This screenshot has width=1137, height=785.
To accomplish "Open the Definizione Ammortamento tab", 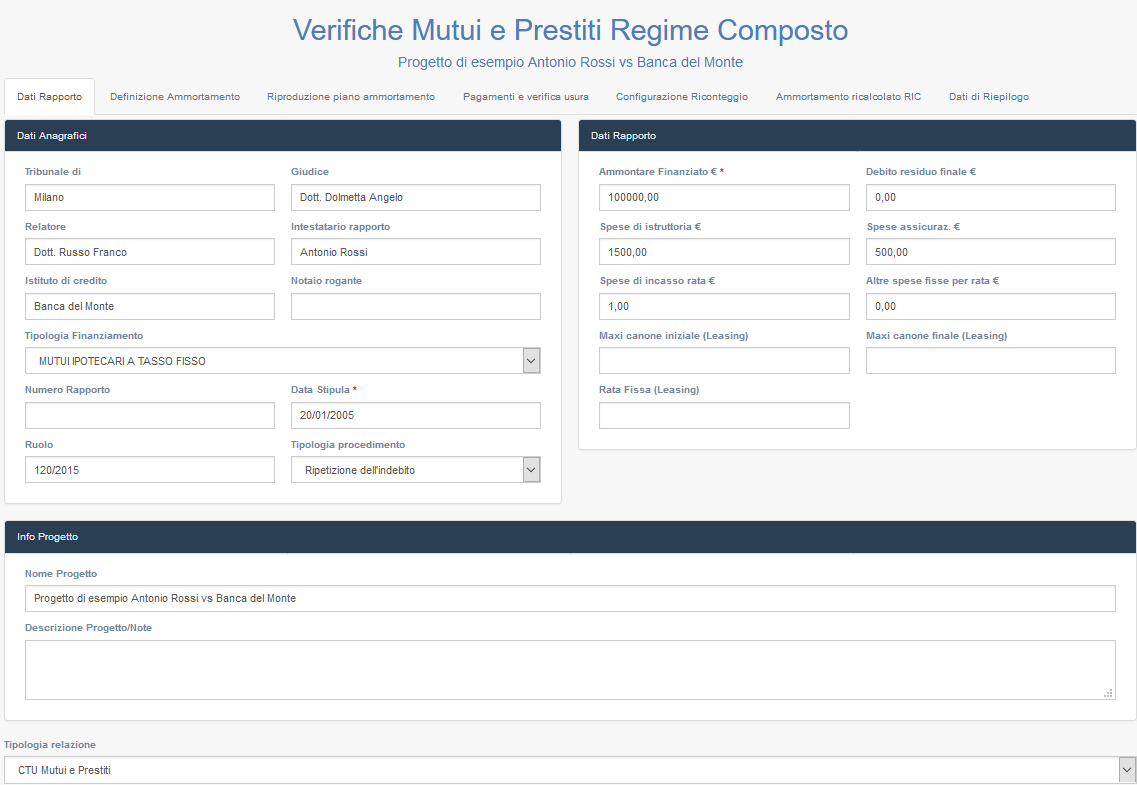I will tap(175, 96).
